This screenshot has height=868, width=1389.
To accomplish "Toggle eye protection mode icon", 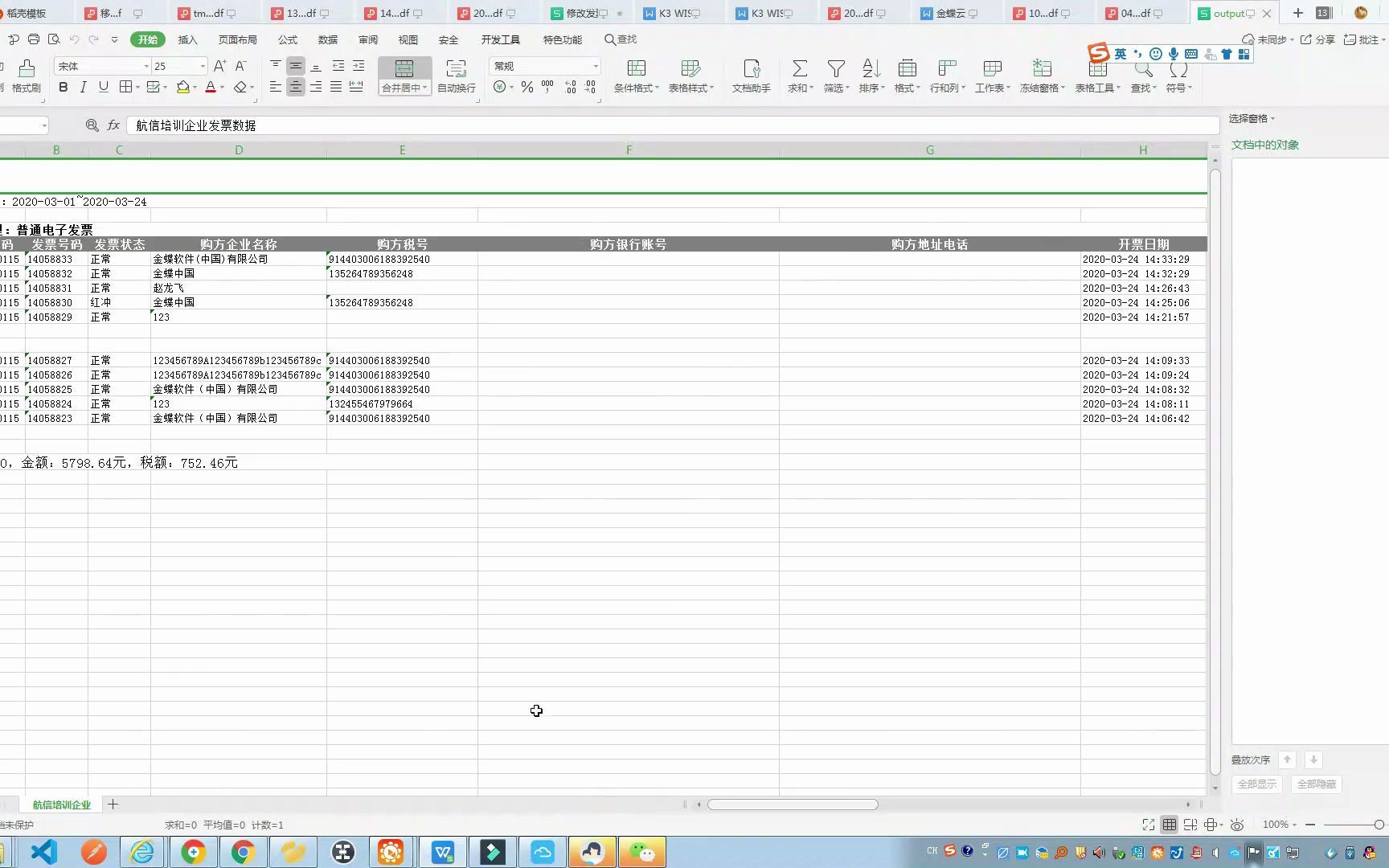I will pos(1237,825).
